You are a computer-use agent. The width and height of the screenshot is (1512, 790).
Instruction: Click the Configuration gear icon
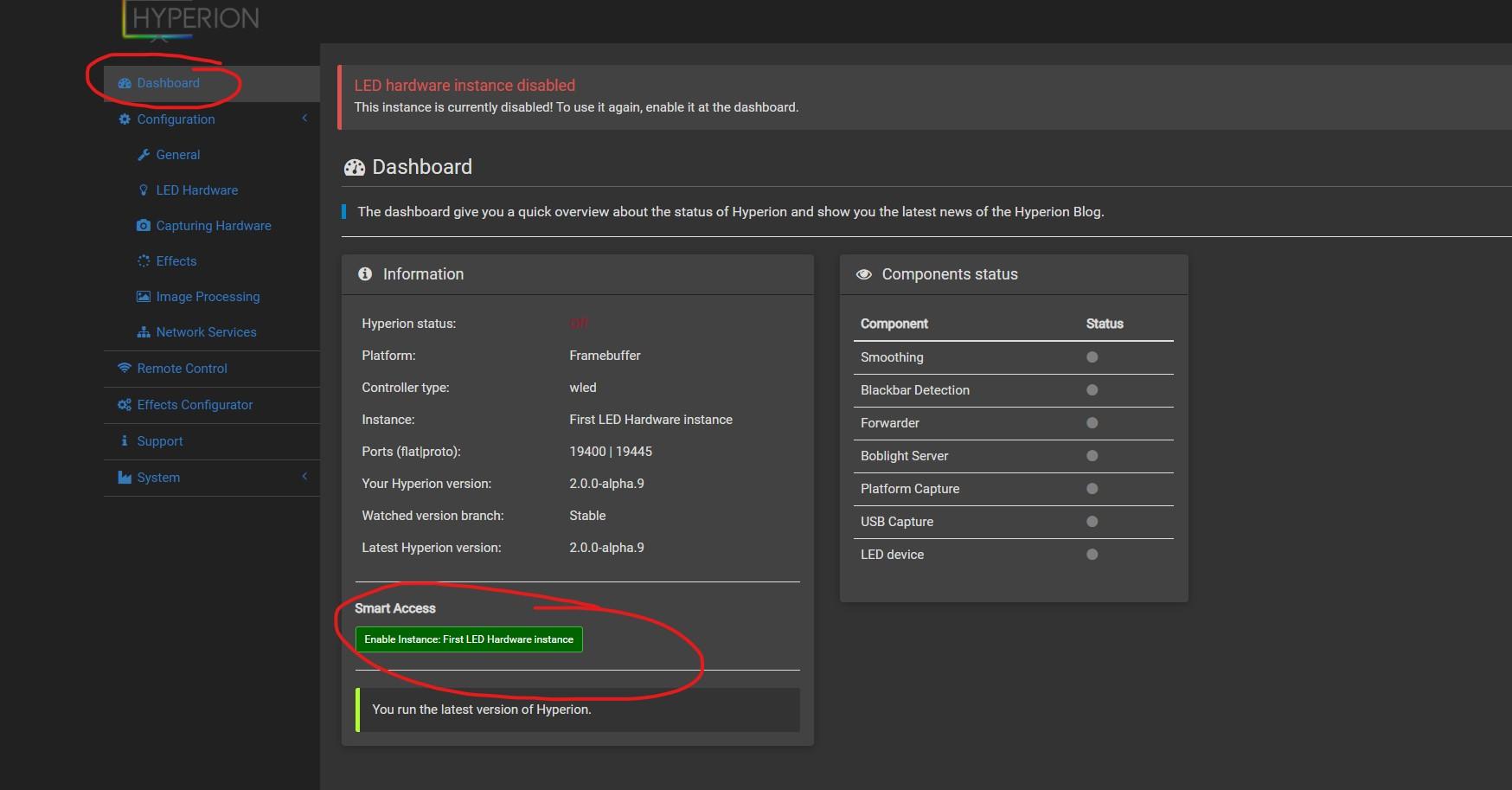pyautogui.click(x=125, y=119)
